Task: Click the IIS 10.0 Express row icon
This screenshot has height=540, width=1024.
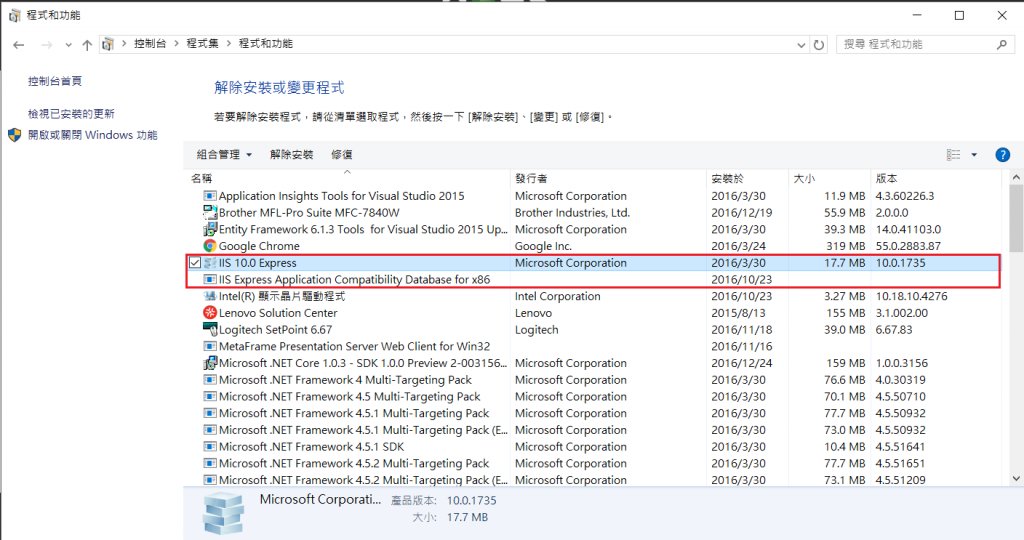Action: pyautogui.click(x=210, y=262)
